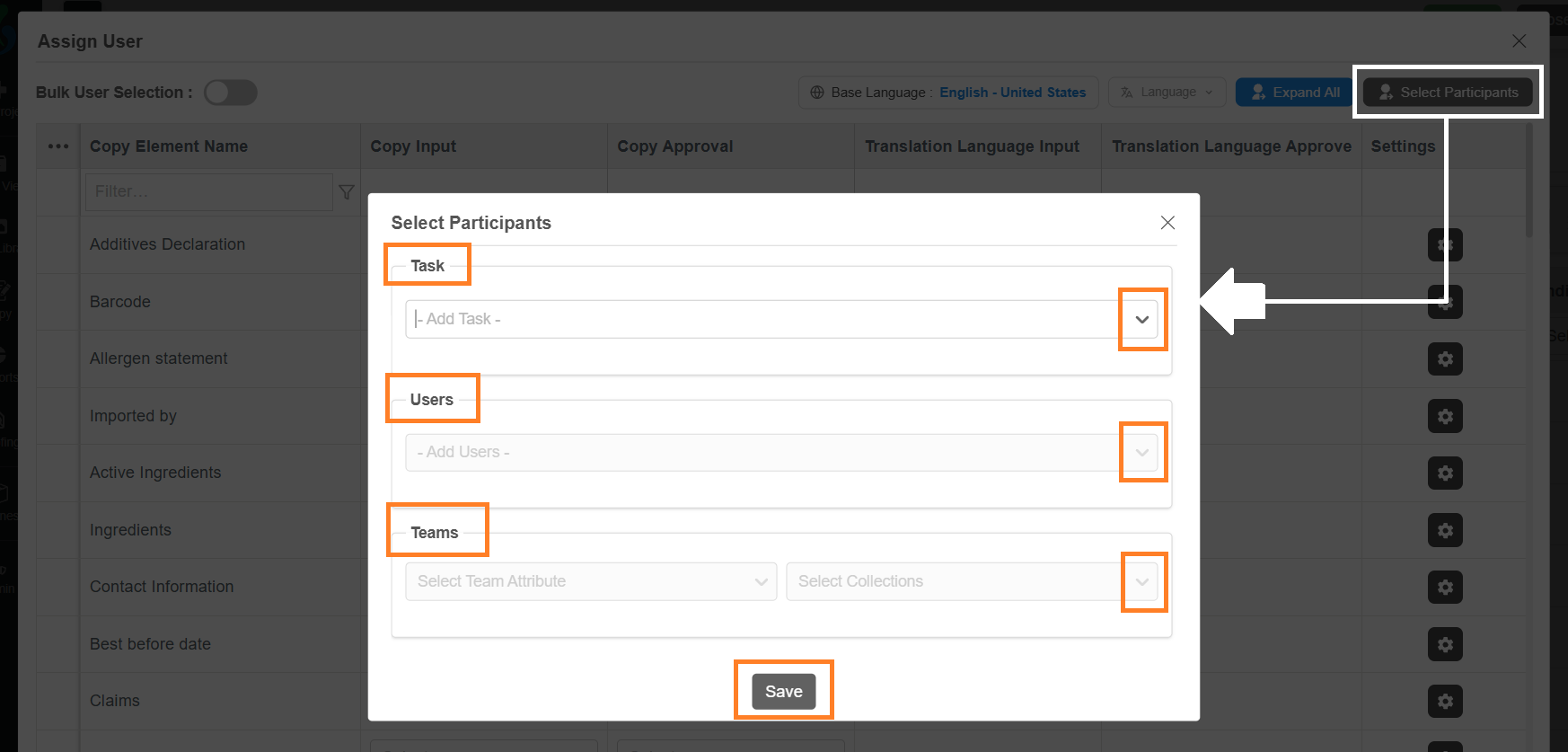
Task: Open settings gear for Additives Declaration row
Action: pyautogui.click(x=1445, y=244)
